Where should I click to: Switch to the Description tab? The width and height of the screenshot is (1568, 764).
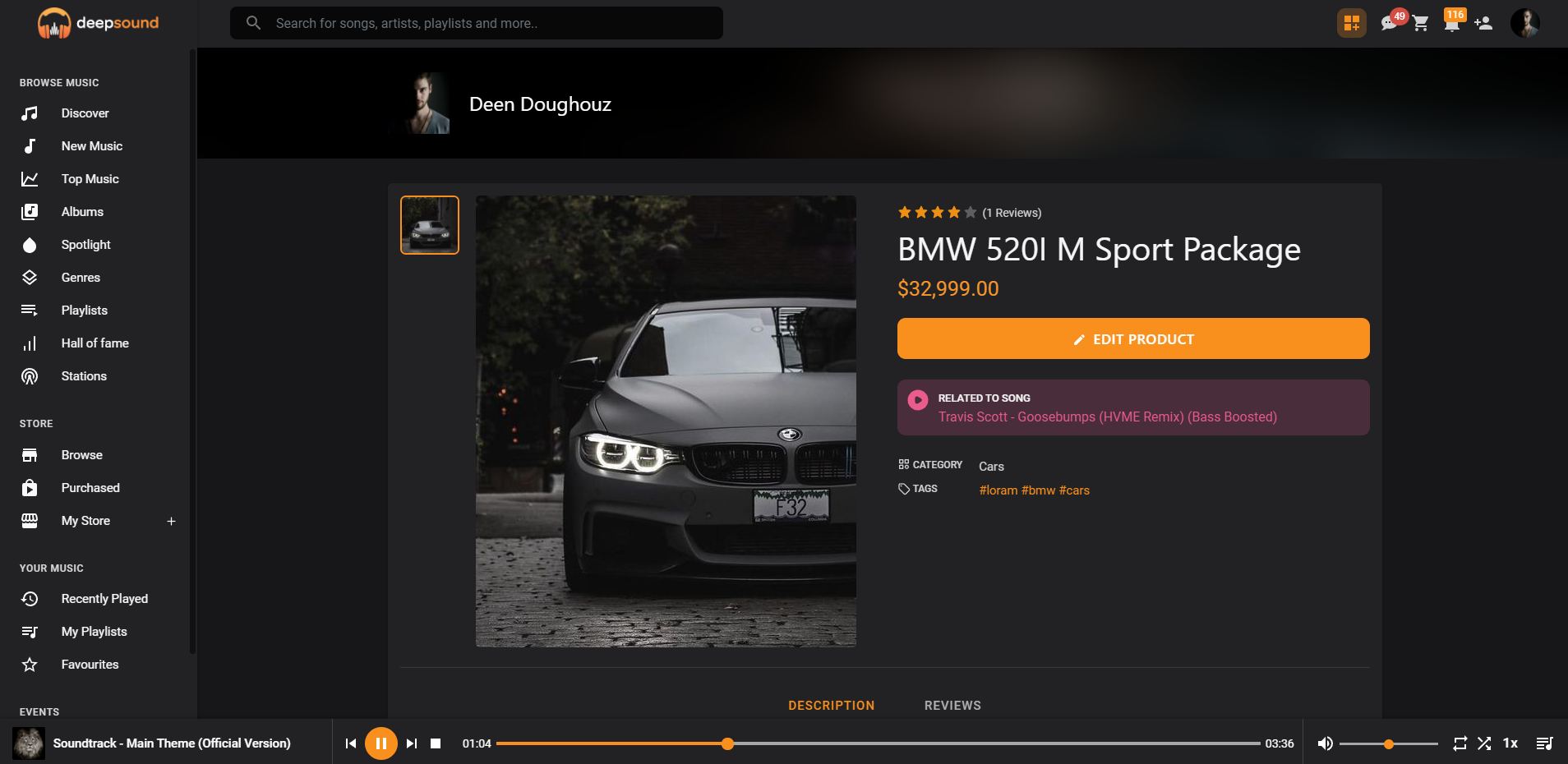(x=832, y=706)
